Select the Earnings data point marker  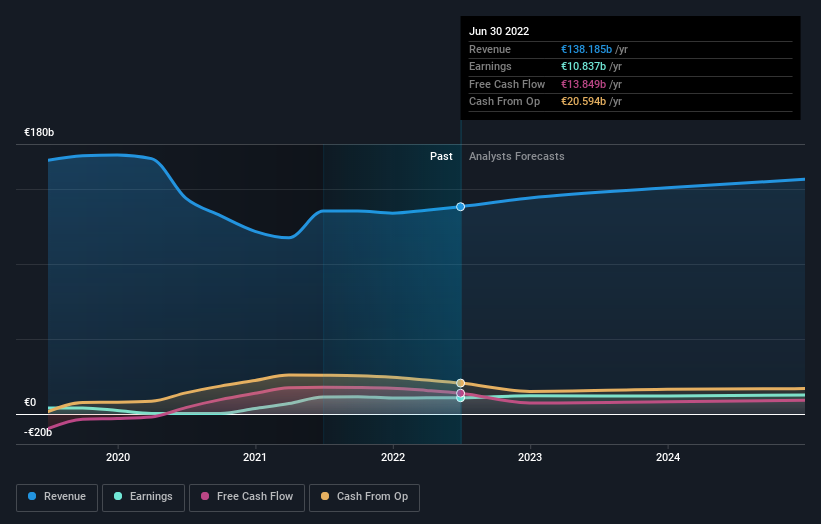tap(460, 398)
